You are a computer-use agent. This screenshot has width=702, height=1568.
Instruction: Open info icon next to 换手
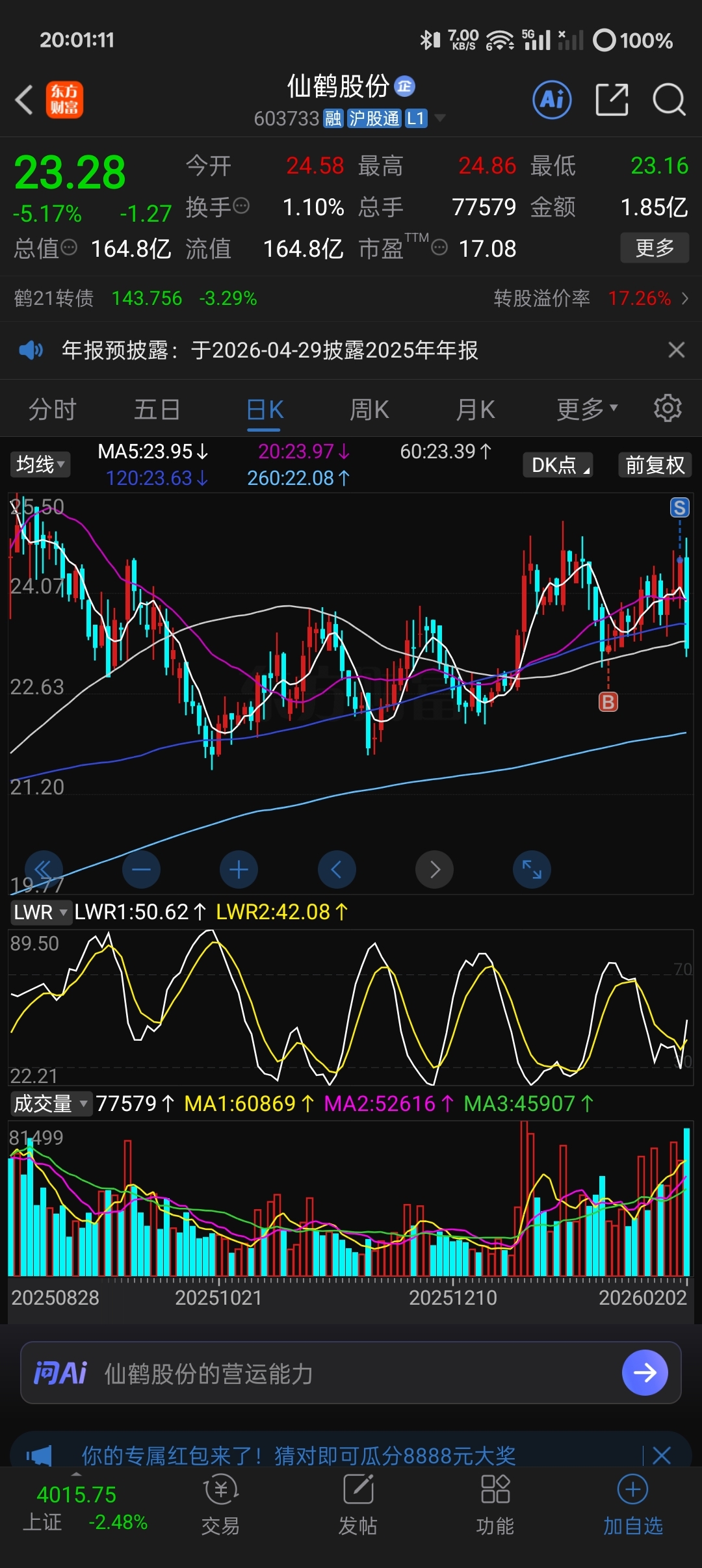point(241,207)
